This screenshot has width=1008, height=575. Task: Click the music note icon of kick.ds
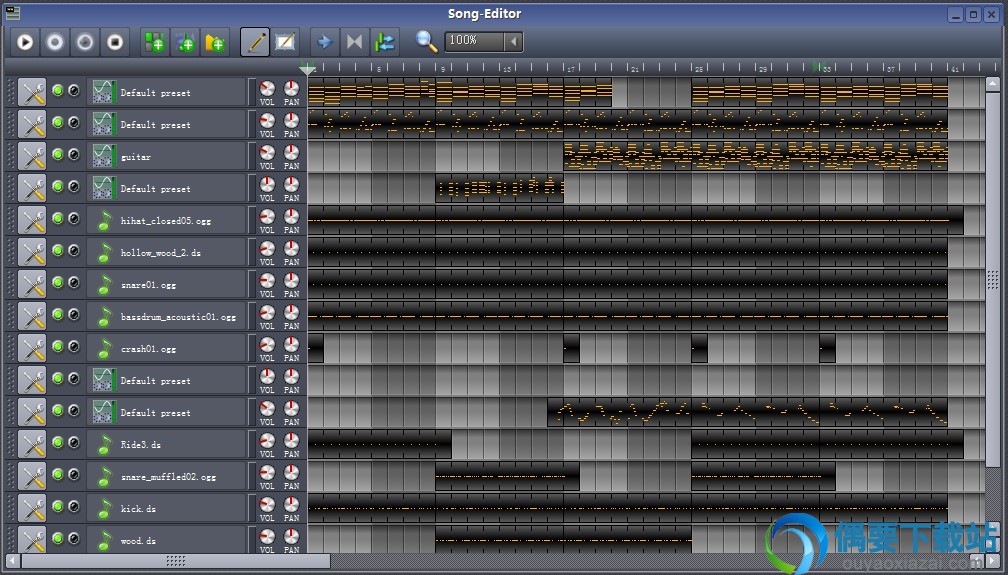click(104, 509)
